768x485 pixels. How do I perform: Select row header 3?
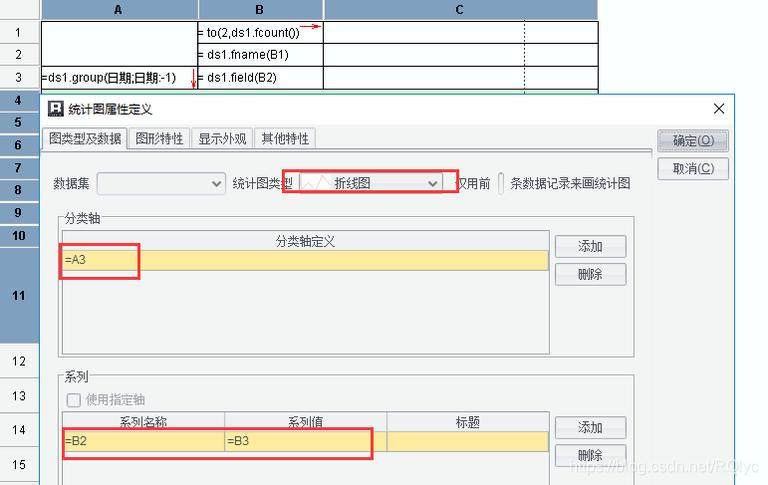(19, 77)
